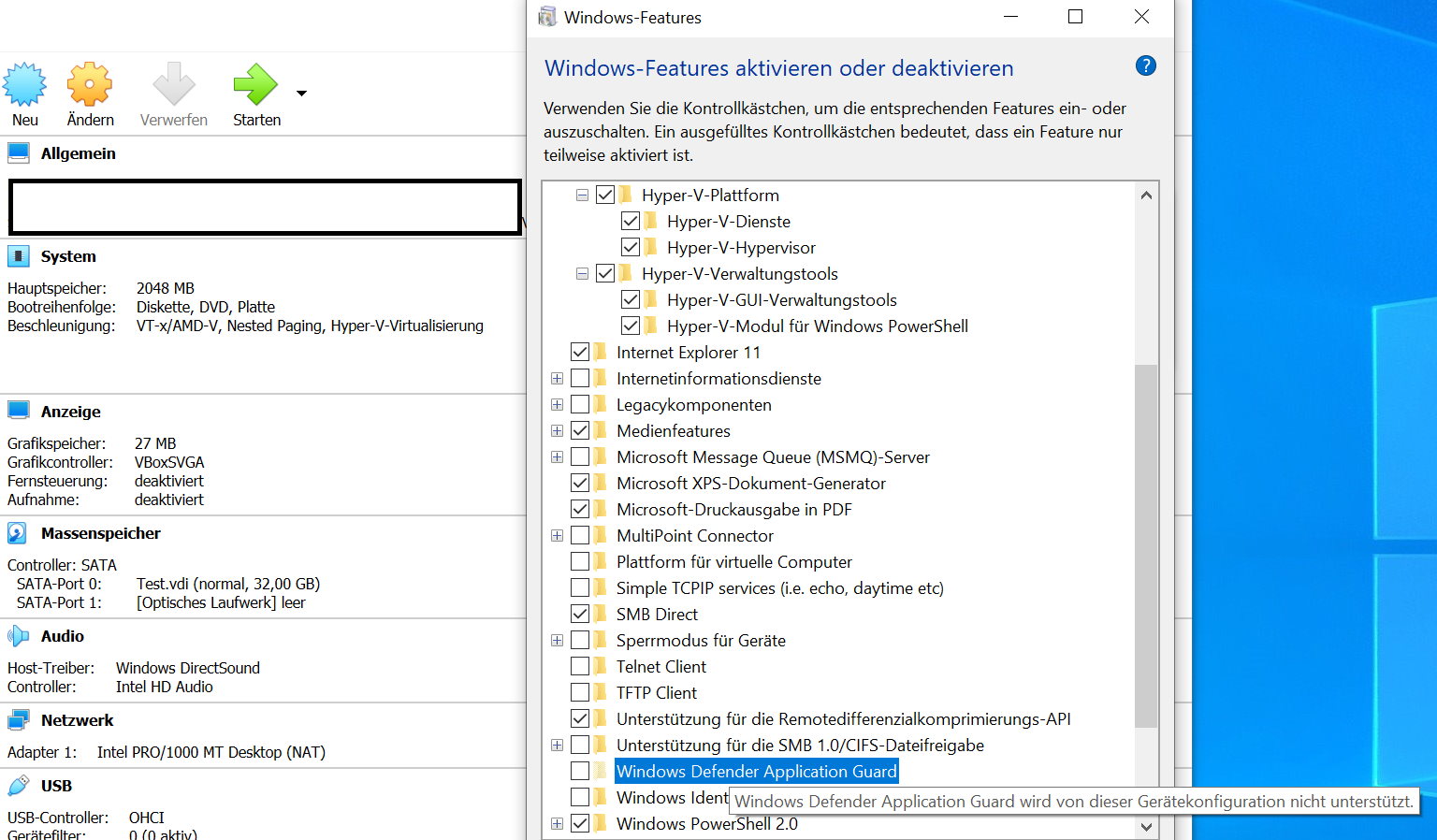
Task: Click the Anzeige section monitor icon
Action: coord(19,412)
